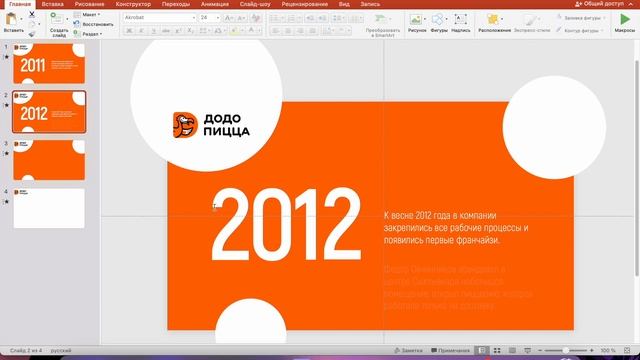Screen dimensions: 640x360
Task: Click the Вставить paste icon
Action: tap(11, 19)
